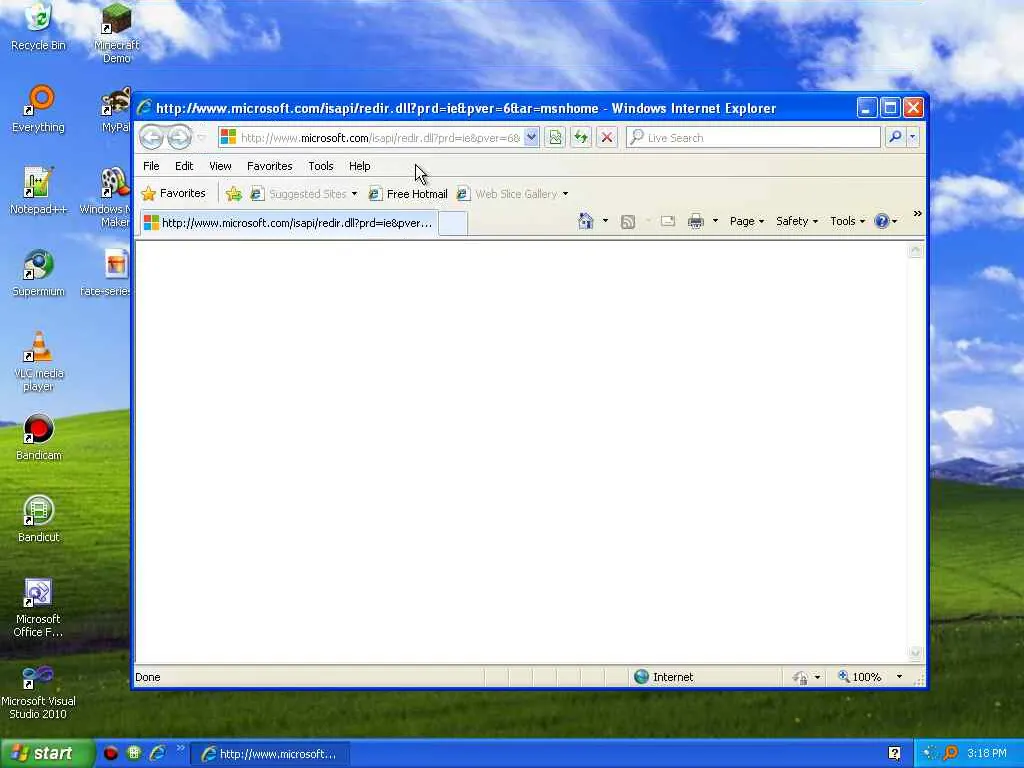1024x768 pixels.
Task: Open the Tools command bar dropdown
Action: point(847,221)
